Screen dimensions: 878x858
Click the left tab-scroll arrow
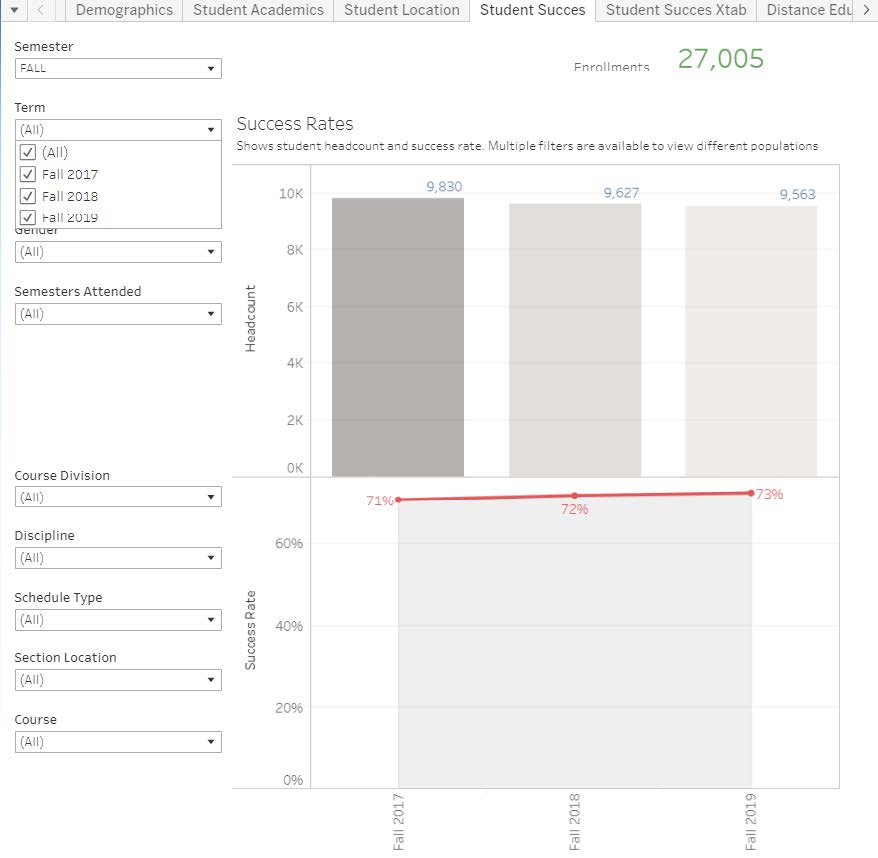[x=39, y=11]
